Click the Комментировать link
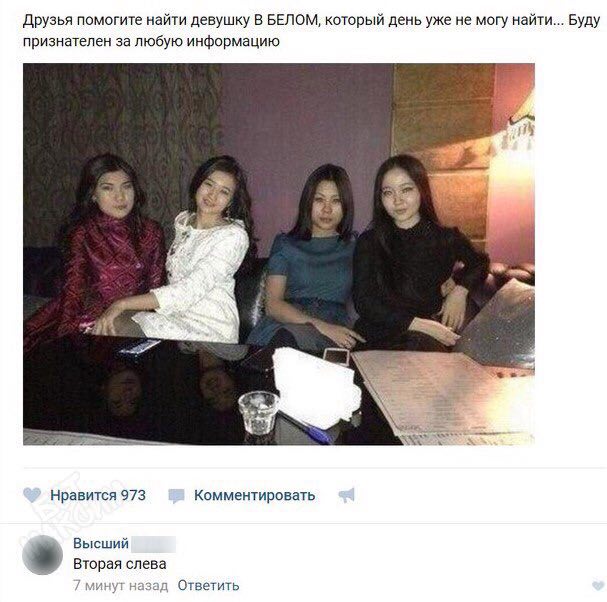 (254, 495)
